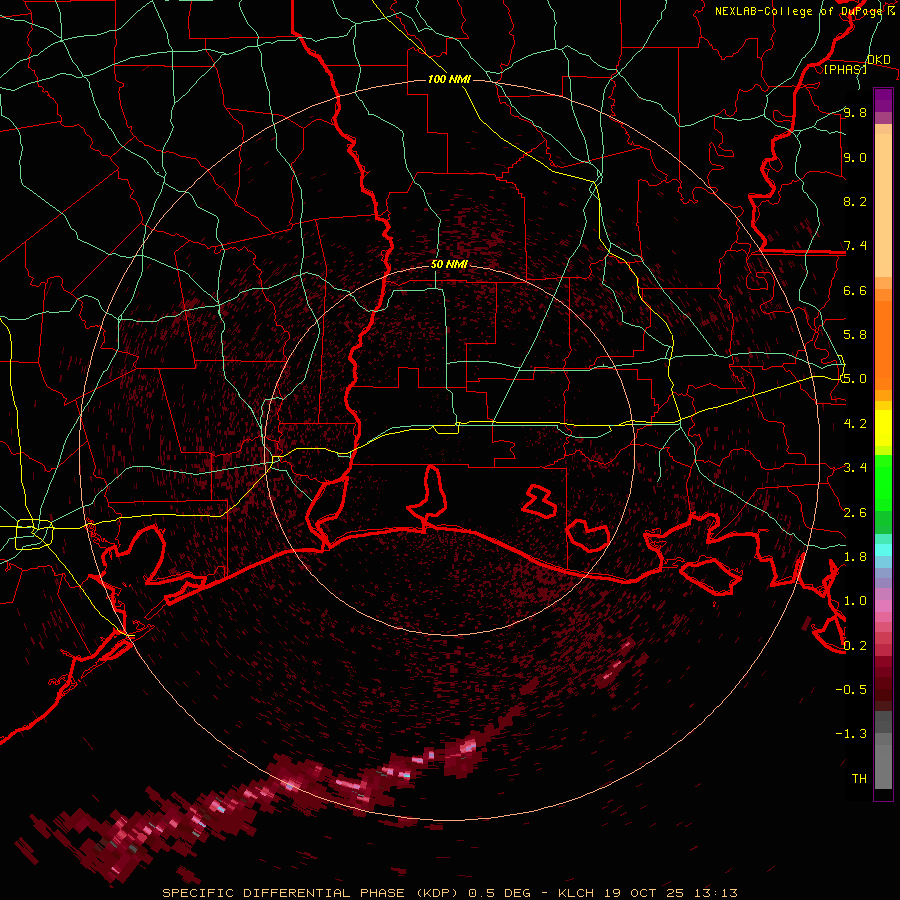Click the -0.5 scale value
The height and width of the screenshot is (900, 900).
pos(851,690)
